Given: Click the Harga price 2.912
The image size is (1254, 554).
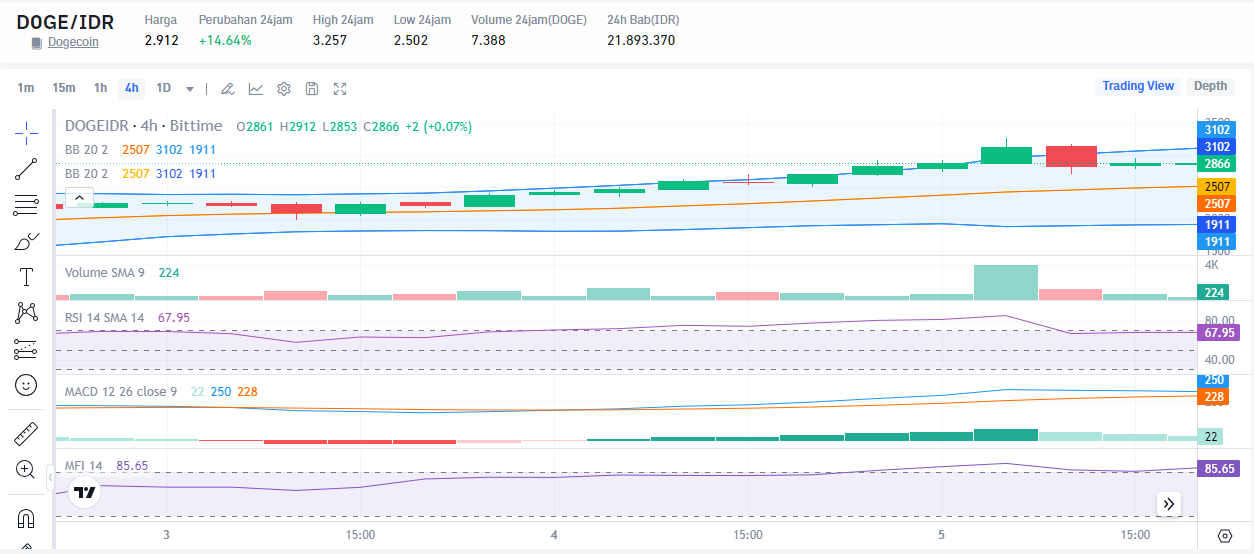Looking at the screenshot, I should [x=162, y=40].
